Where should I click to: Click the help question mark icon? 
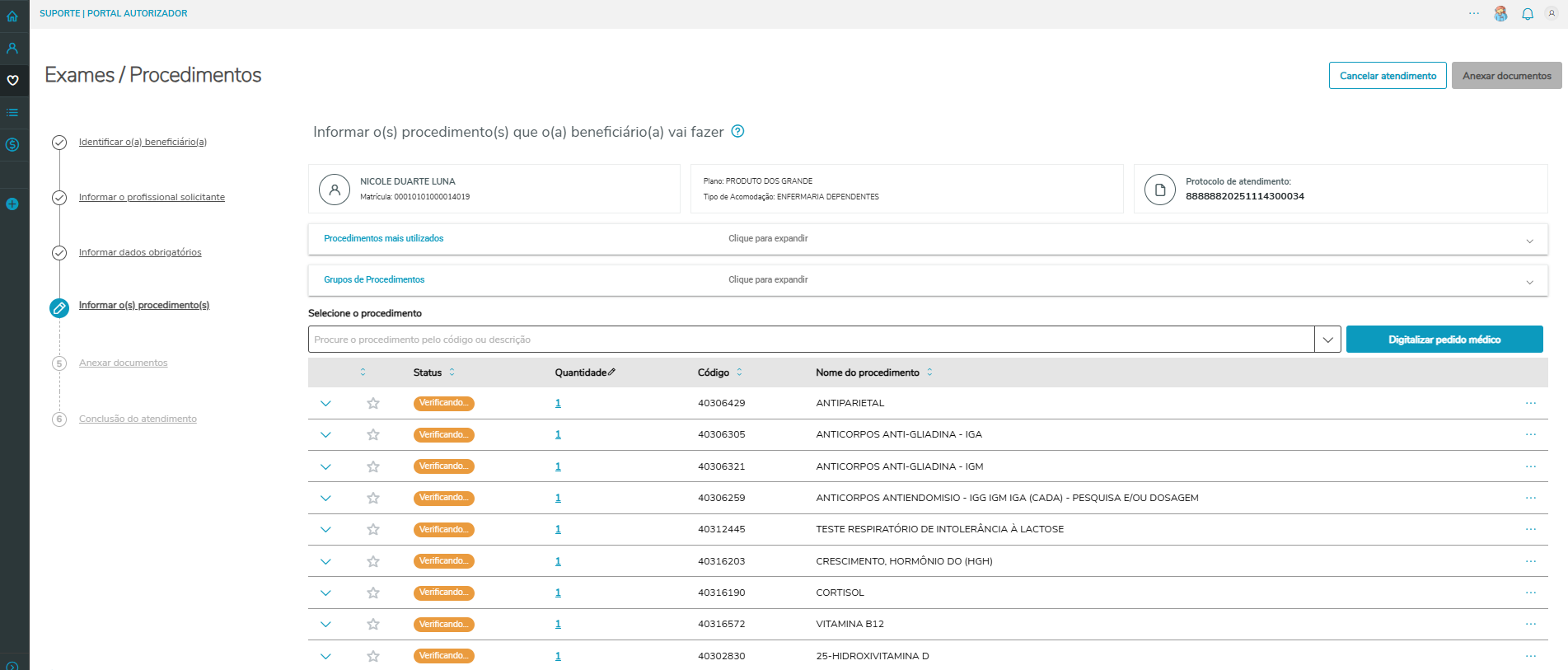pyautogui.click(x=738, y=131)
